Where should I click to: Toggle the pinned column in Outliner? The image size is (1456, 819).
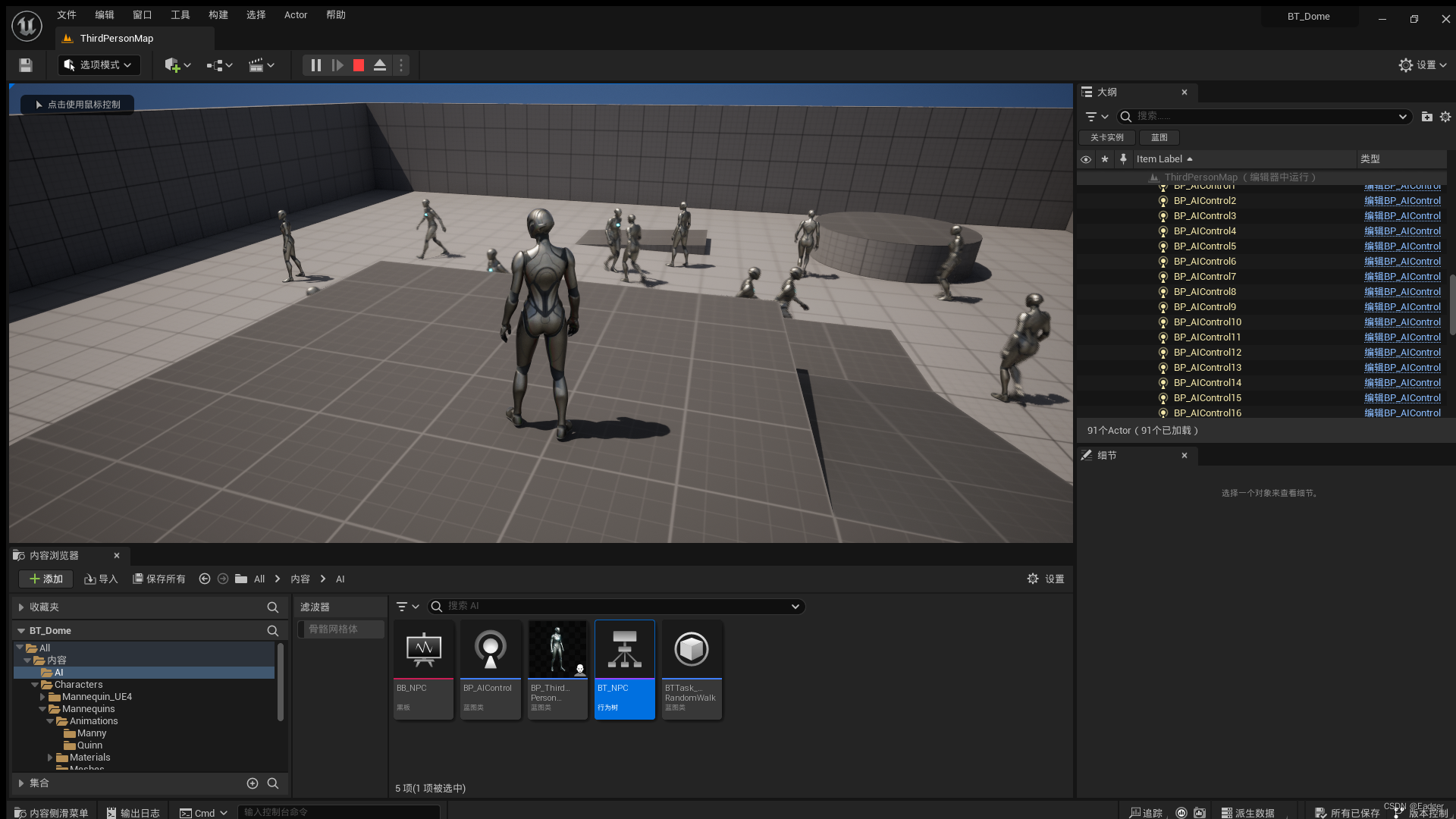[1123, 159]
